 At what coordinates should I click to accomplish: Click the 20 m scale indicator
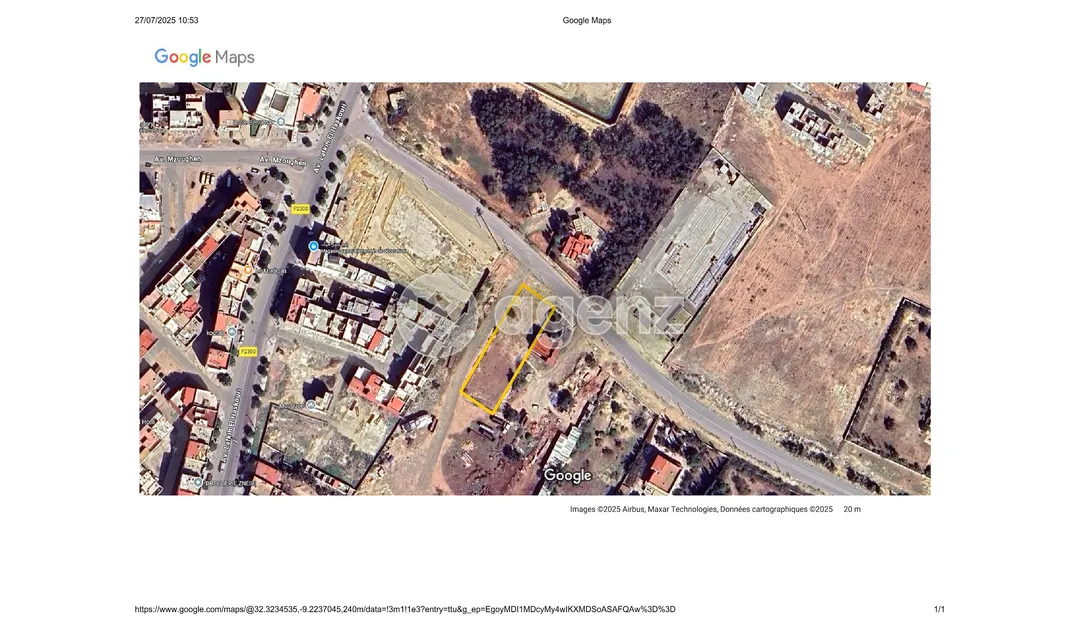click(850, 508)
